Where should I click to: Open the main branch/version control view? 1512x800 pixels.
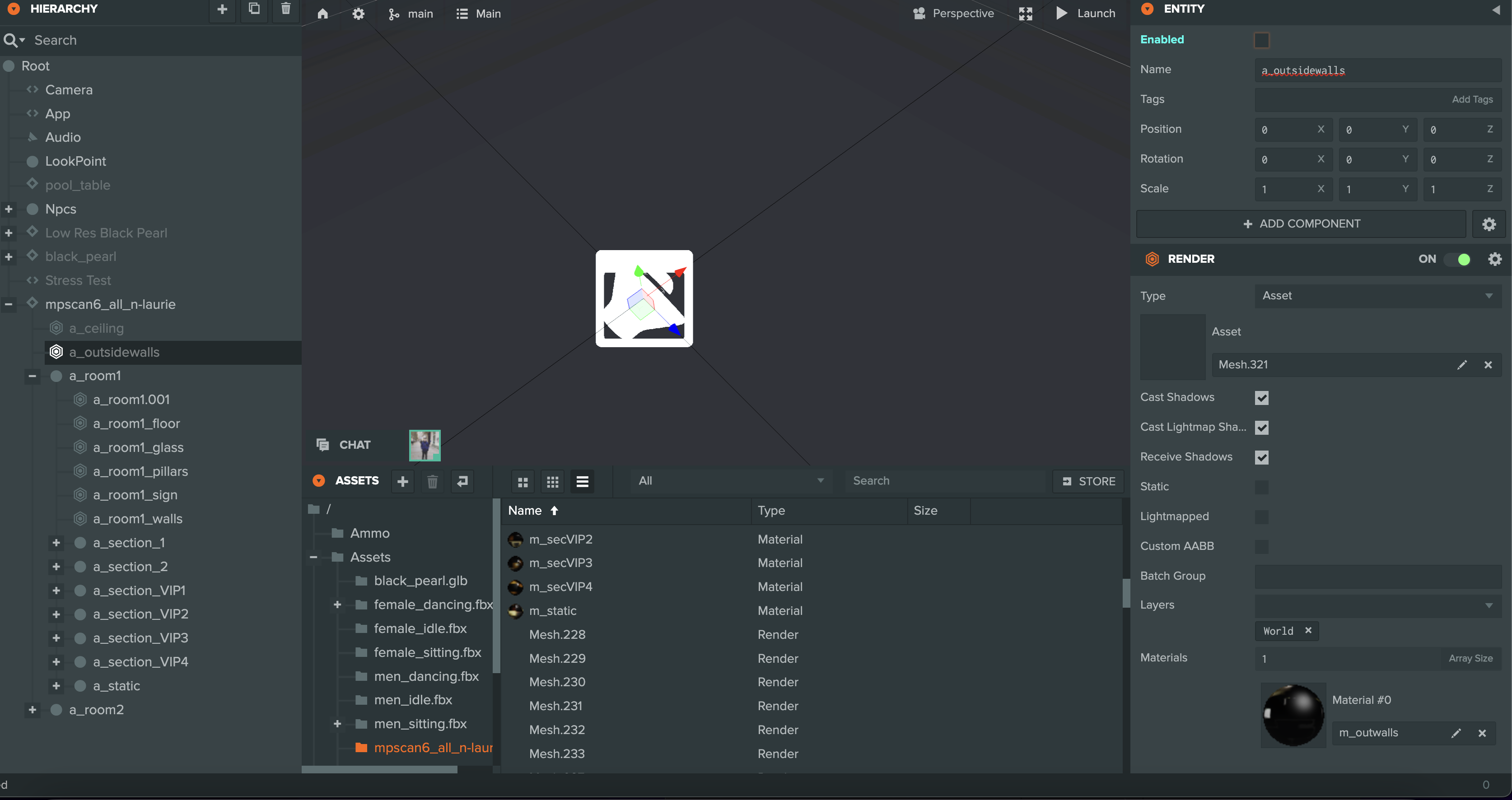tap(410, 14)
